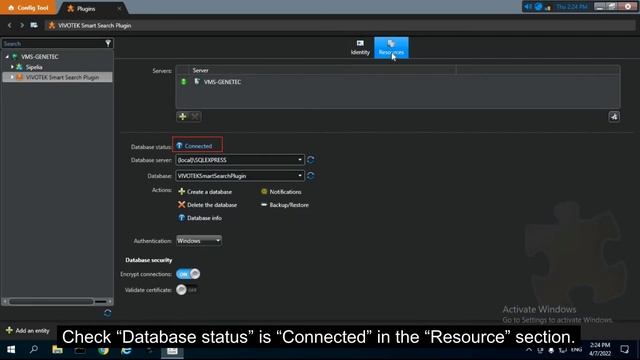Click Add an entity
The height and width of the screenshot is (360, 640).
[x=28, y=331]
